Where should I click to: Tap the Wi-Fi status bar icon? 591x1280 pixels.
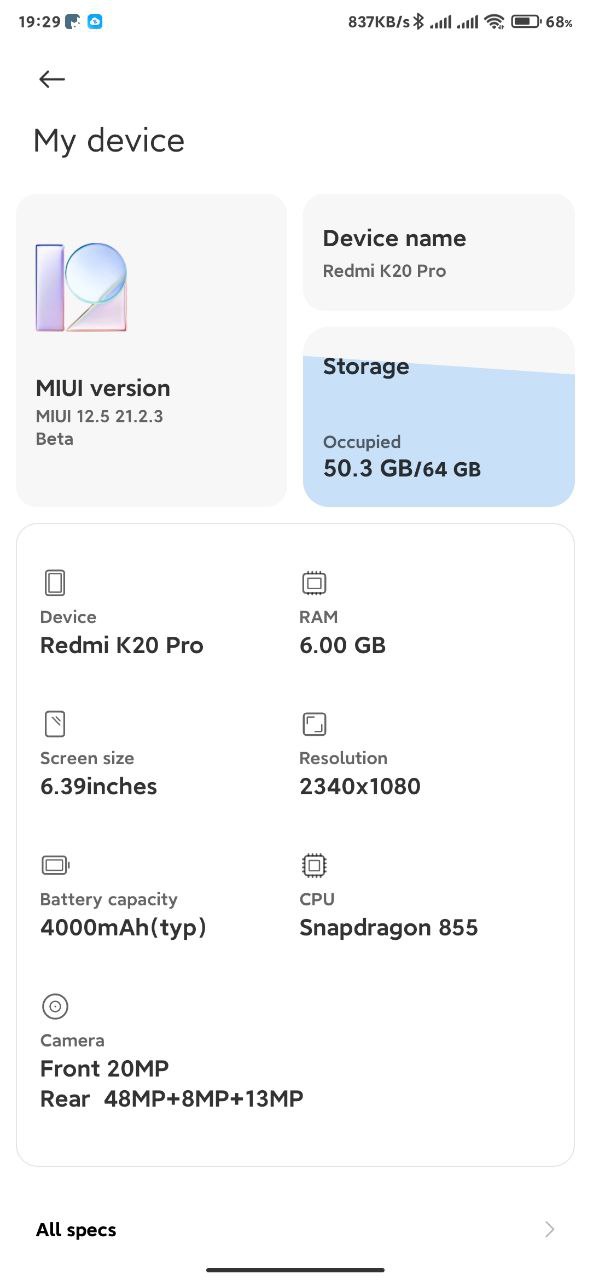(494, 21)
